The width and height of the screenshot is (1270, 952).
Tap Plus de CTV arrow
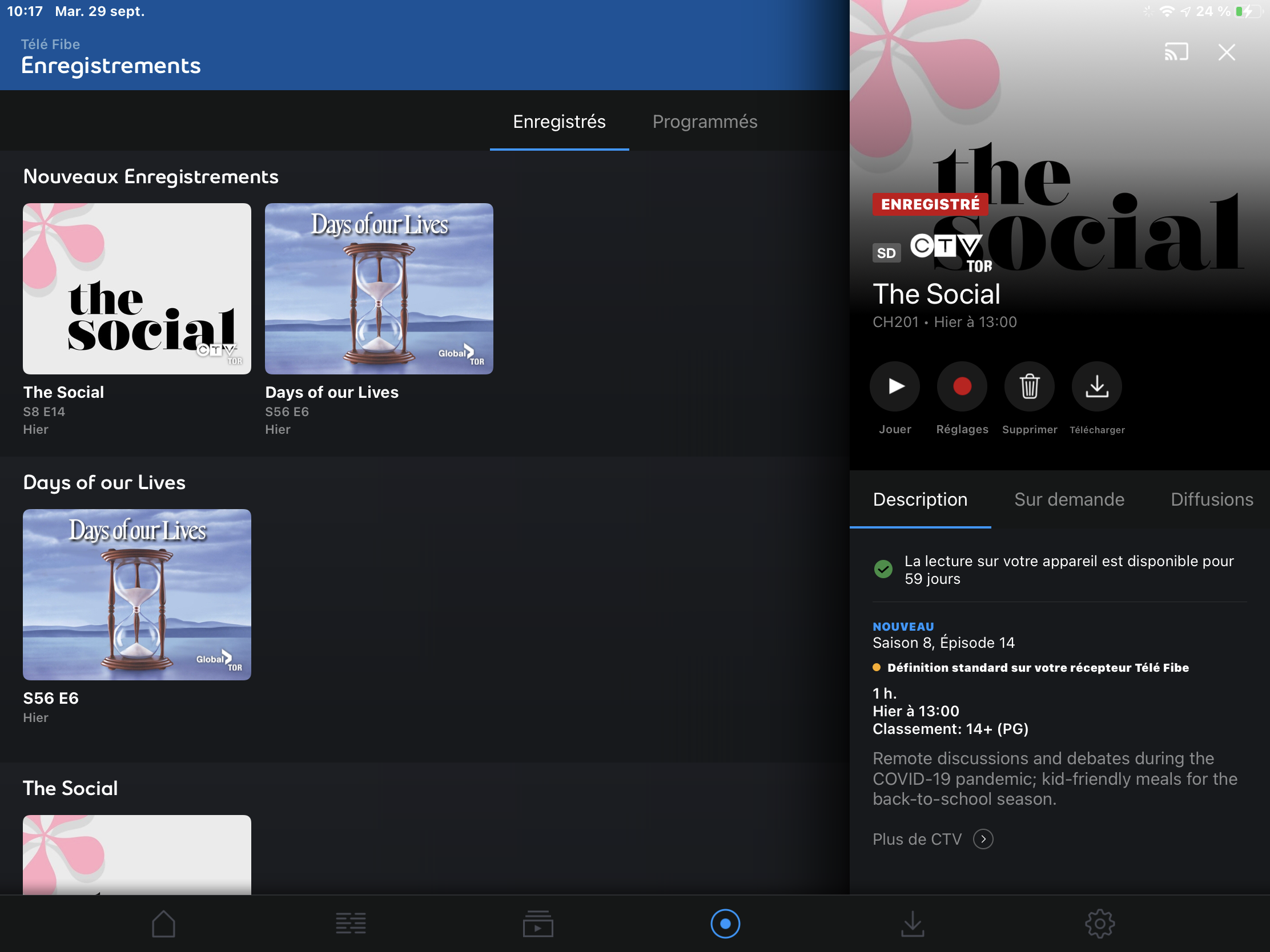click(983, 839)
